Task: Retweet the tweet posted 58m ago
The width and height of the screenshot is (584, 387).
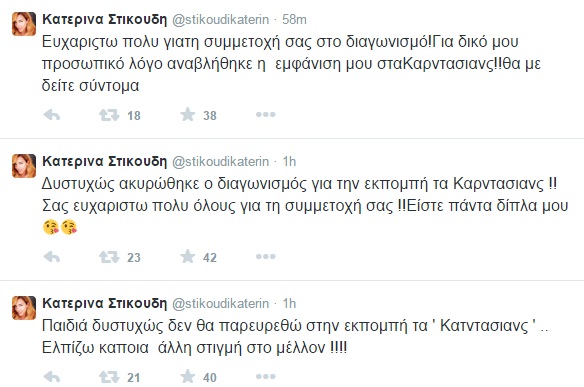Action: pyautogui.click(x=109, y=115)
